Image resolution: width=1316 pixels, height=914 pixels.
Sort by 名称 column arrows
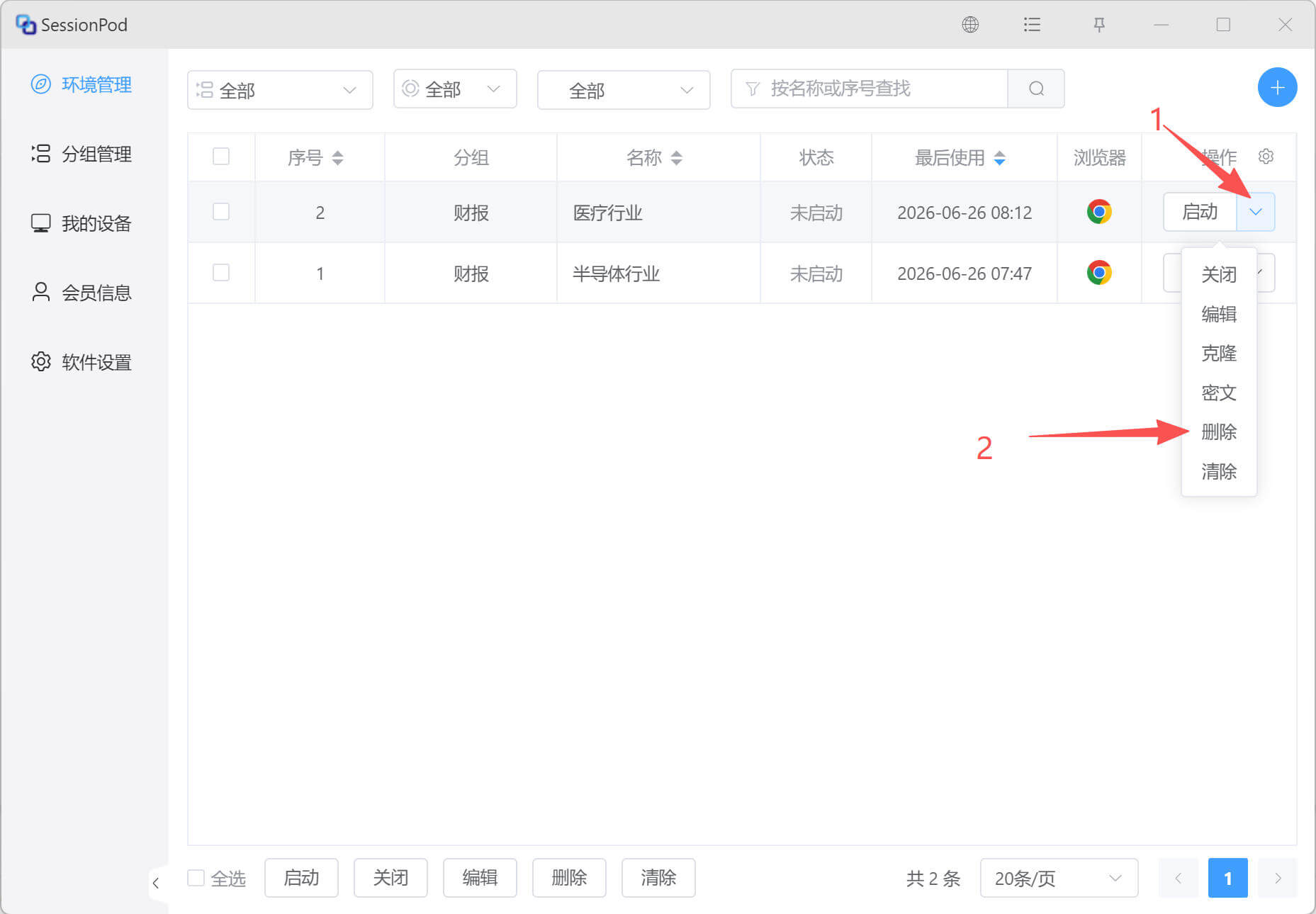pyautogui.click(x=677, y=157)
